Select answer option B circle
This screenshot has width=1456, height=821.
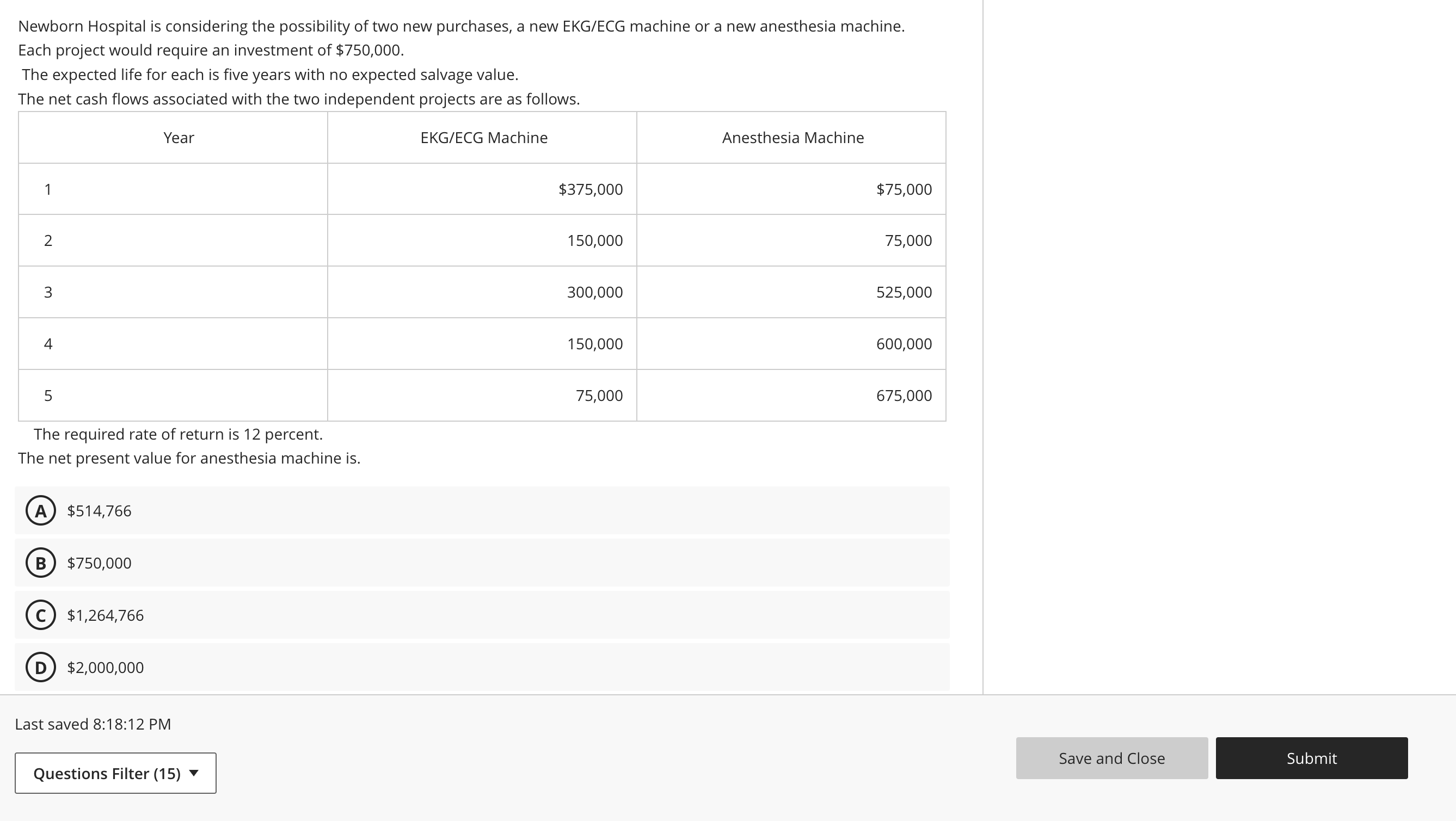(x=41, y=563)
